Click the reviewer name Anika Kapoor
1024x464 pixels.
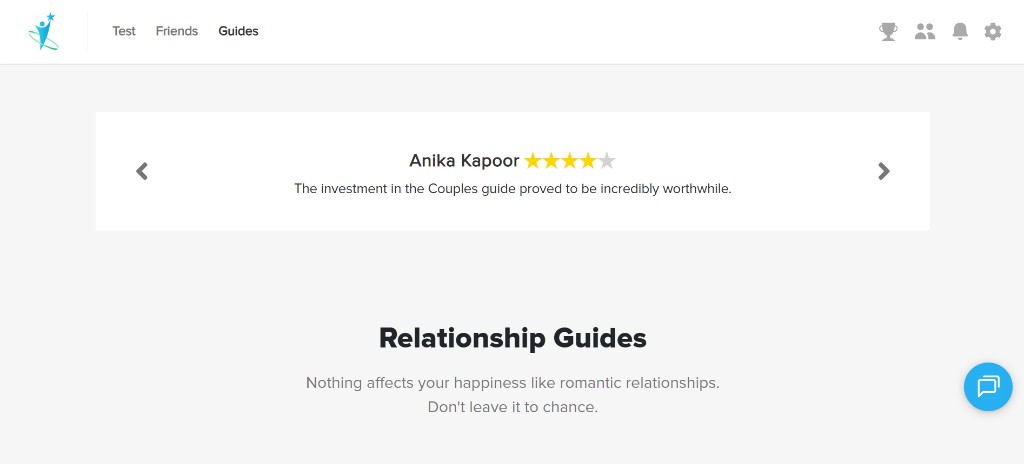click(x=464, y=161)
